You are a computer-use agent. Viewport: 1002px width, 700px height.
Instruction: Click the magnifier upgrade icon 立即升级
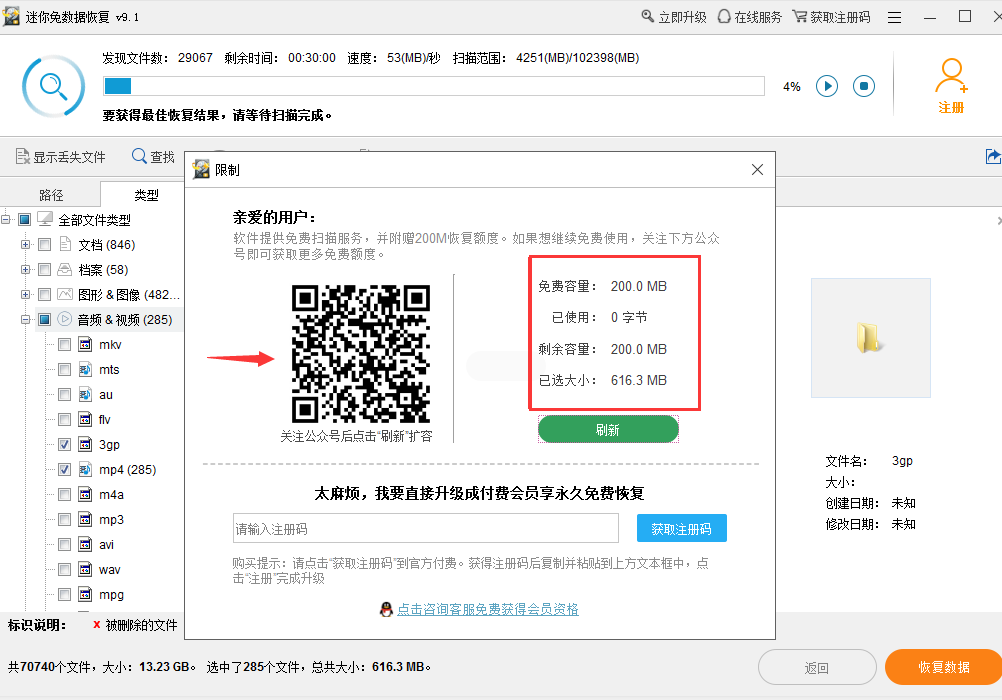coord(648,16)
